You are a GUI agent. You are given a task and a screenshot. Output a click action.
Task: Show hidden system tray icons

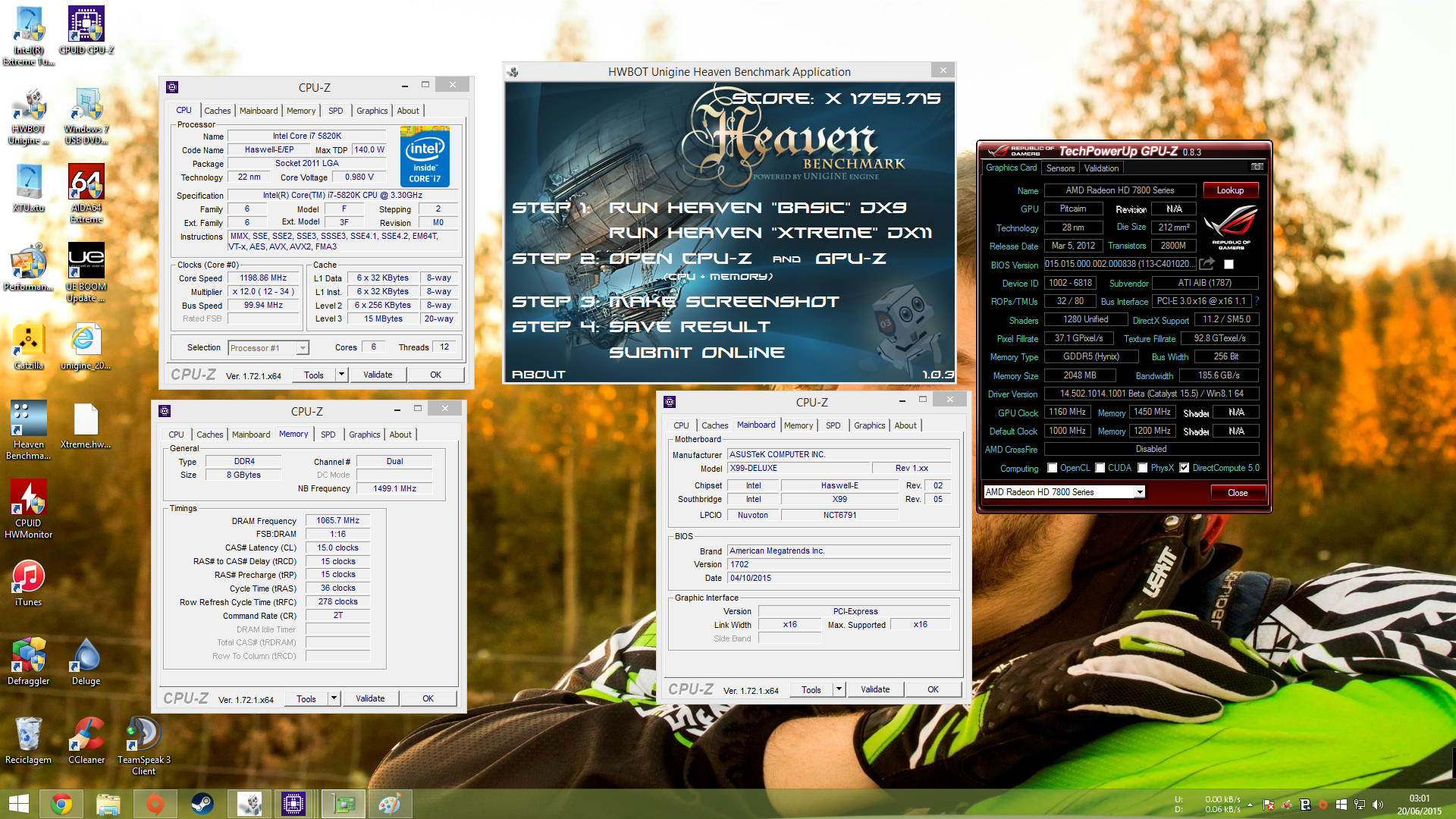tap(1250, 805)
